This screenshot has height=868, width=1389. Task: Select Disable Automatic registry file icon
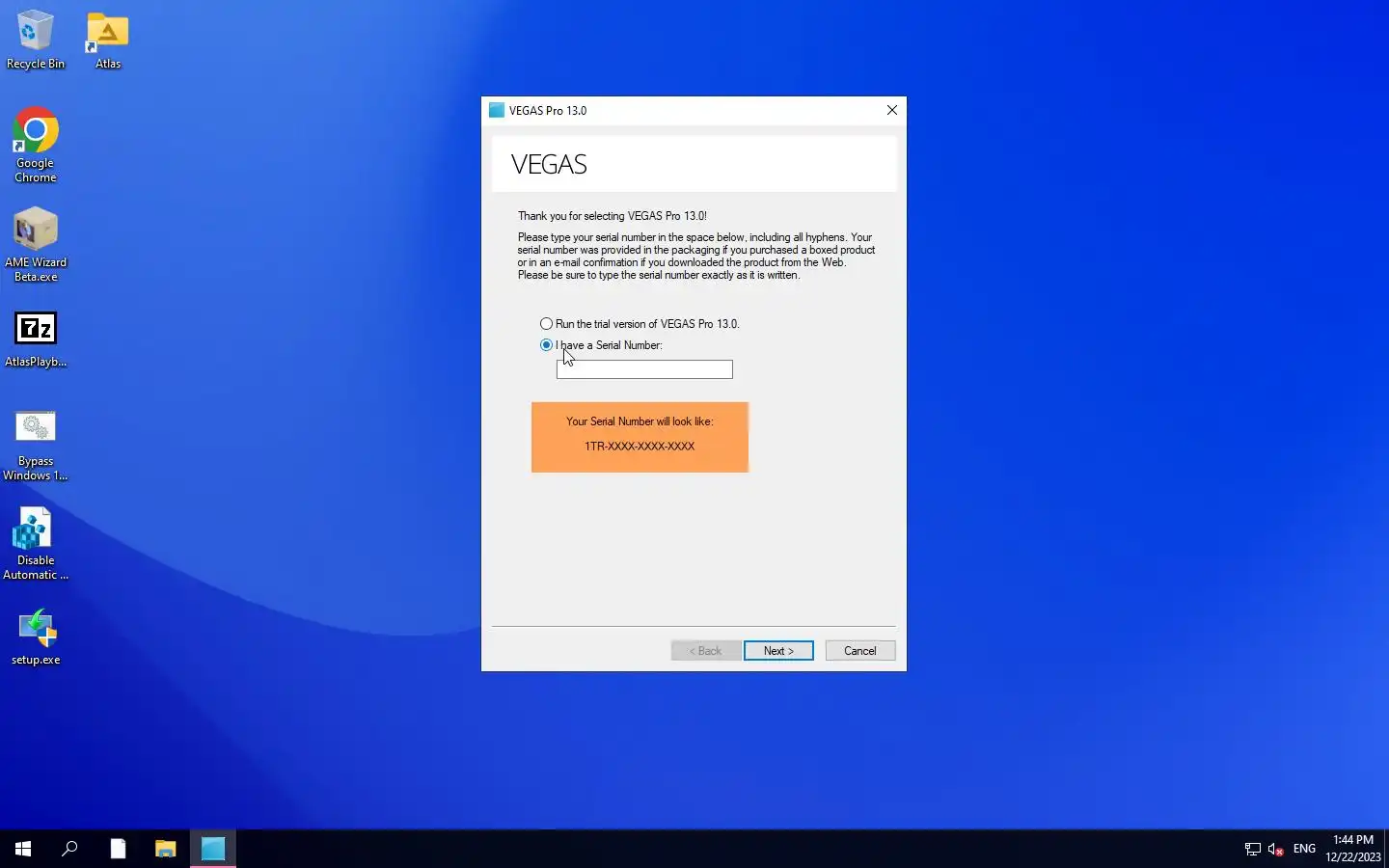[36, 544]
